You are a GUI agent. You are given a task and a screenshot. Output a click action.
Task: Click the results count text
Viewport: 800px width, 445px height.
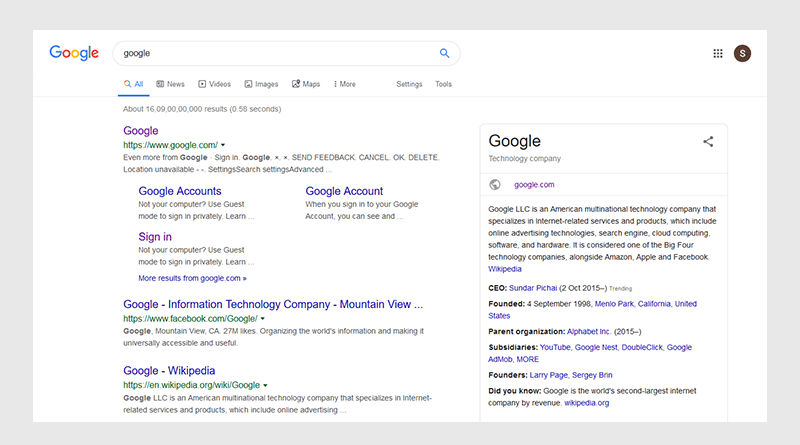pyautogui.click(x=202, y=109)
